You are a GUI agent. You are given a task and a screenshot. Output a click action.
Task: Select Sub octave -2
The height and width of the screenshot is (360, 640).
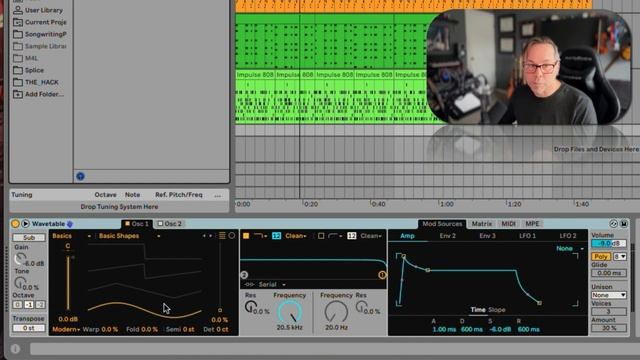point(40,304)
